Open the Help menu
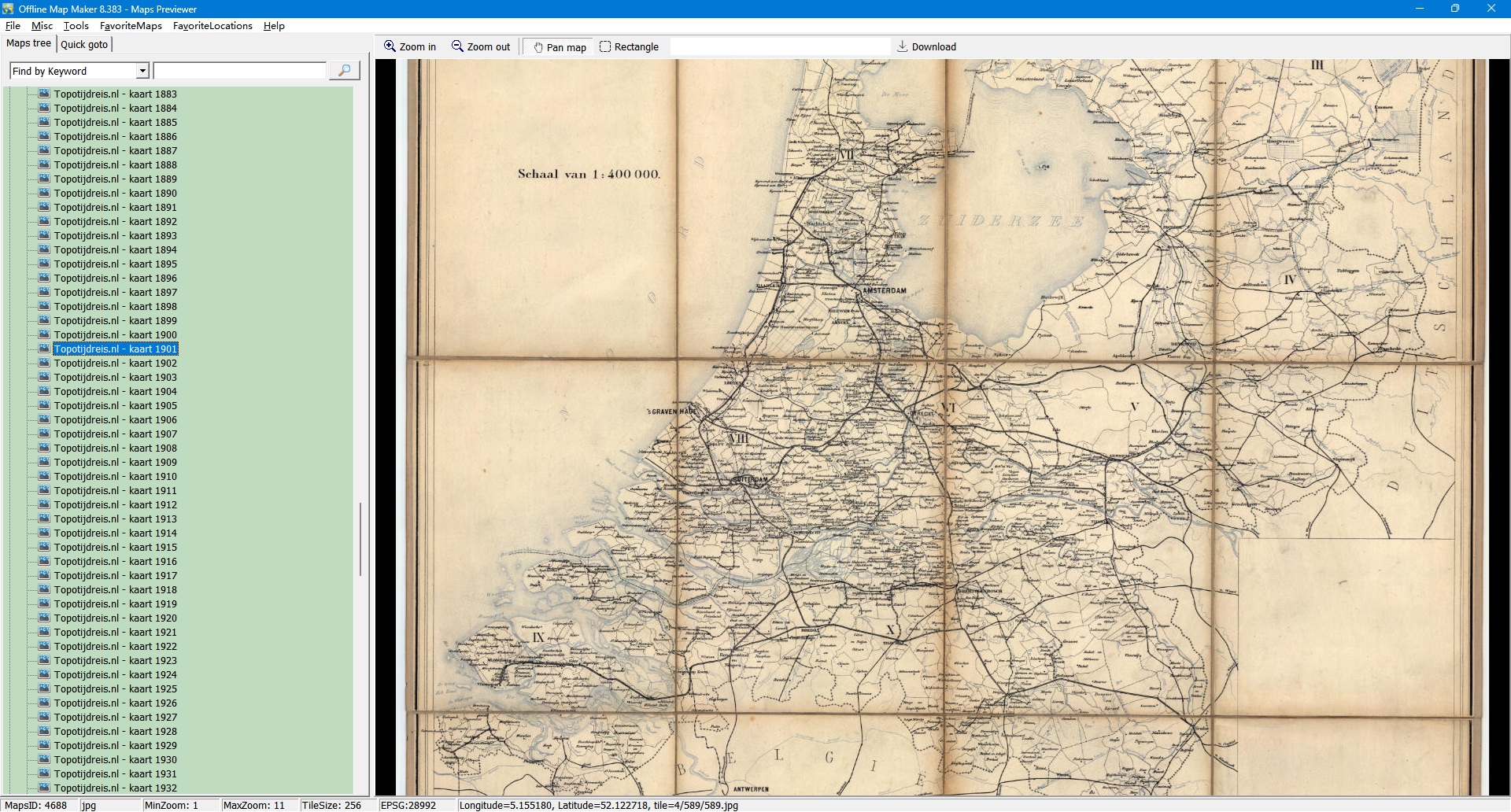Image resolution: width=1511 pixels, height=812 pixels. click(x=274, y=26)
